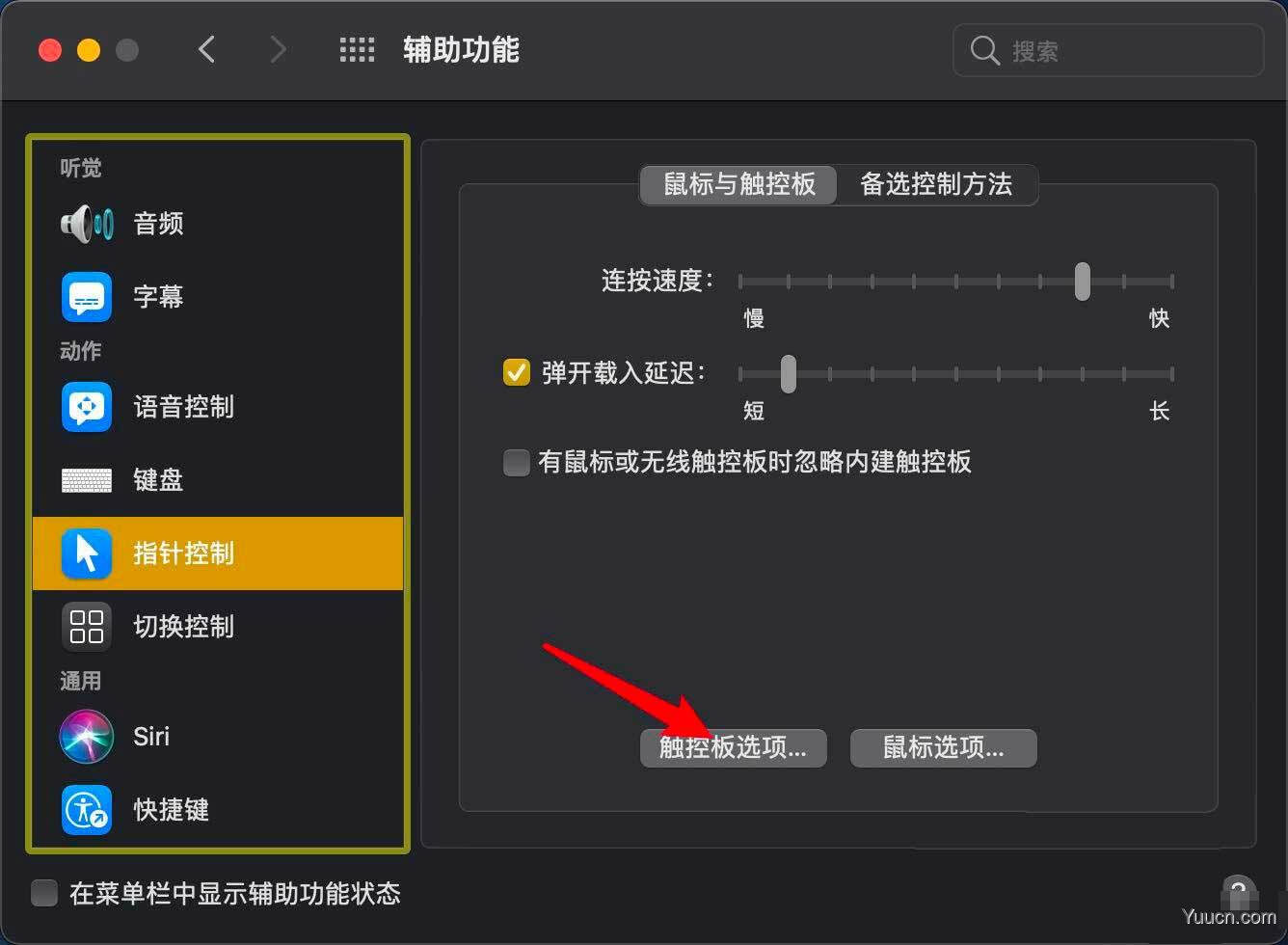1288x945 pixels.
Task: Show all preferences grid icon
Action: tap(357, 50)
